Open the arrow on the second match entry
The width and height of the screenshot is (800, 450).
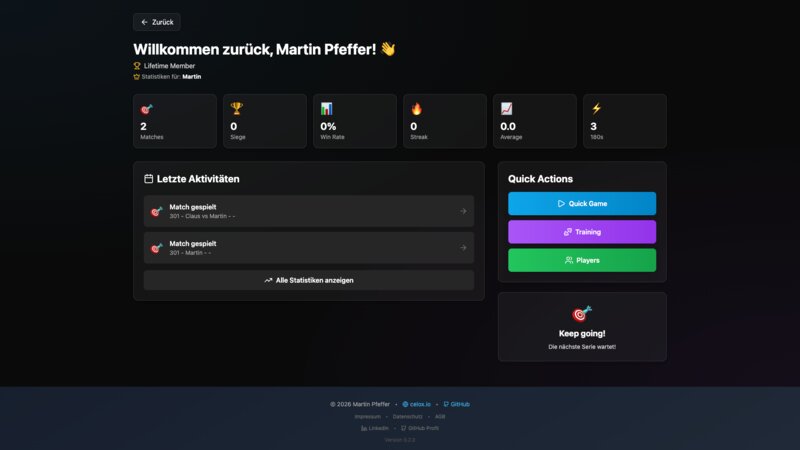pyautogui.click(x=463, y=248)
